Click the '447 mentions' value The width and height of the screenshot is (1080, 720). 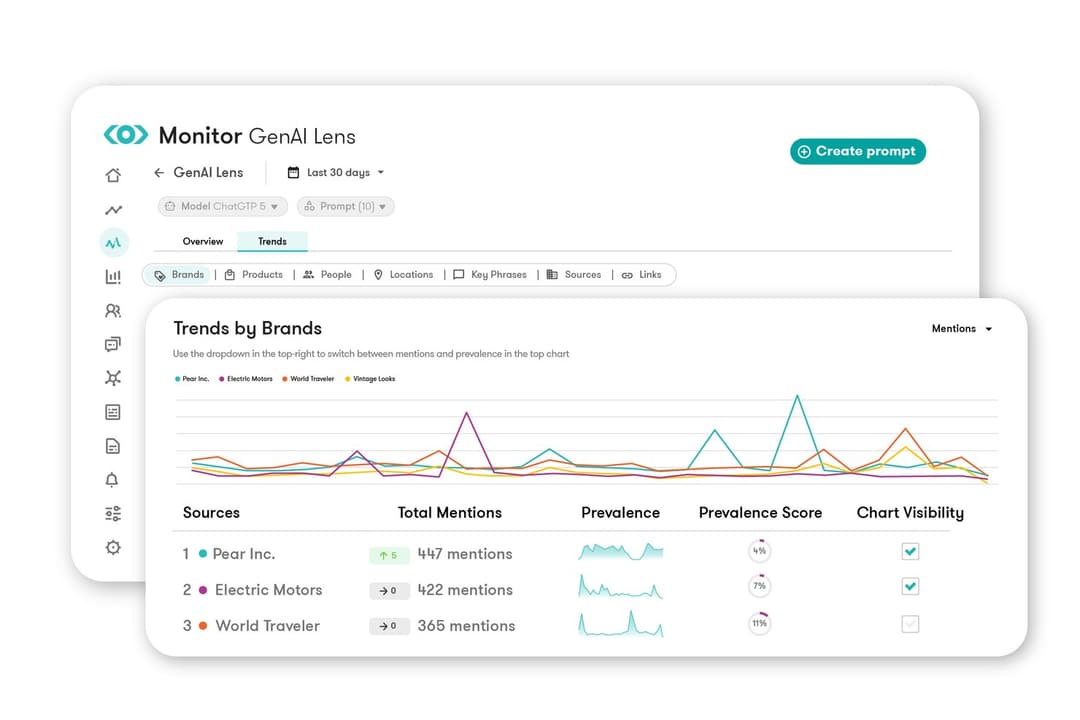click(465, 554)
